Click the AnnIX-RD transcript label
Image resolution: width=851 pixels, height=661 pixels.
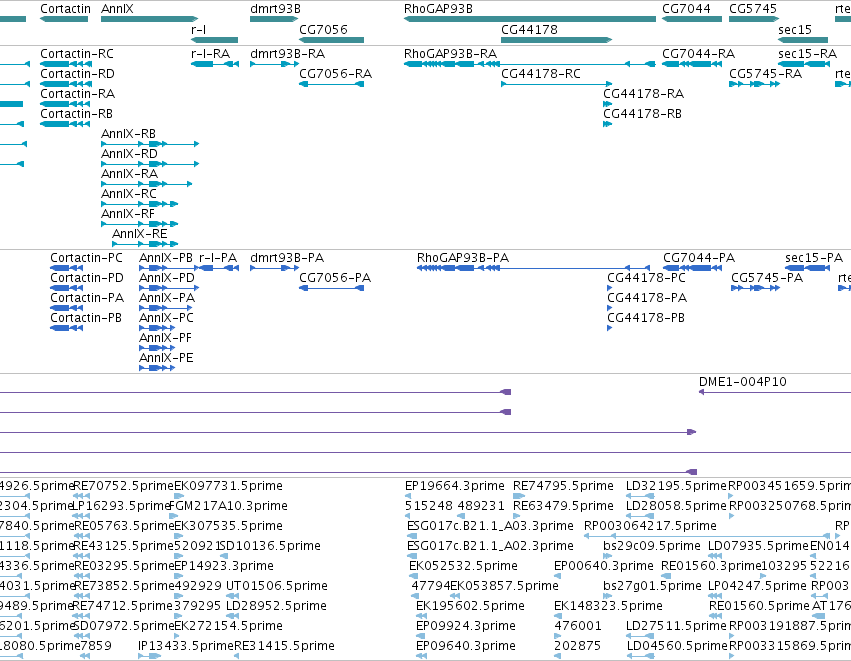(129, 154)
